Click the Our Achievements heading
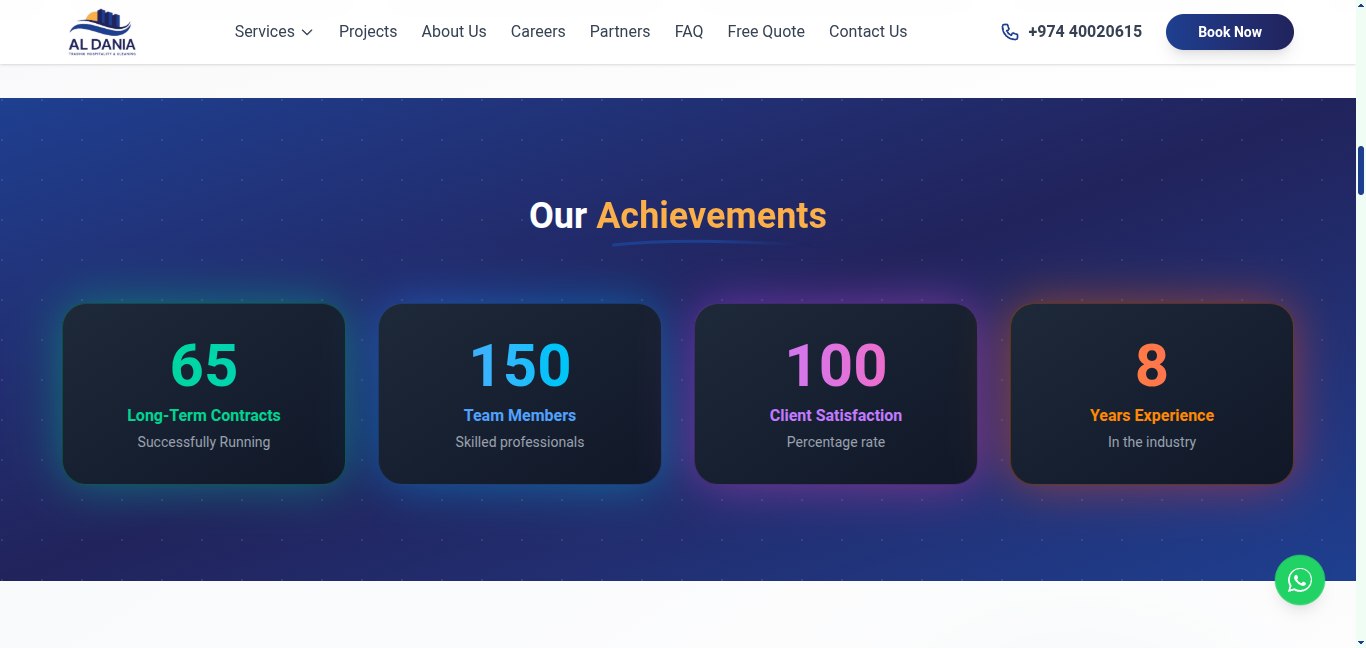The height and width of the screenshot is (648, 1366). [x=678, y=216]
